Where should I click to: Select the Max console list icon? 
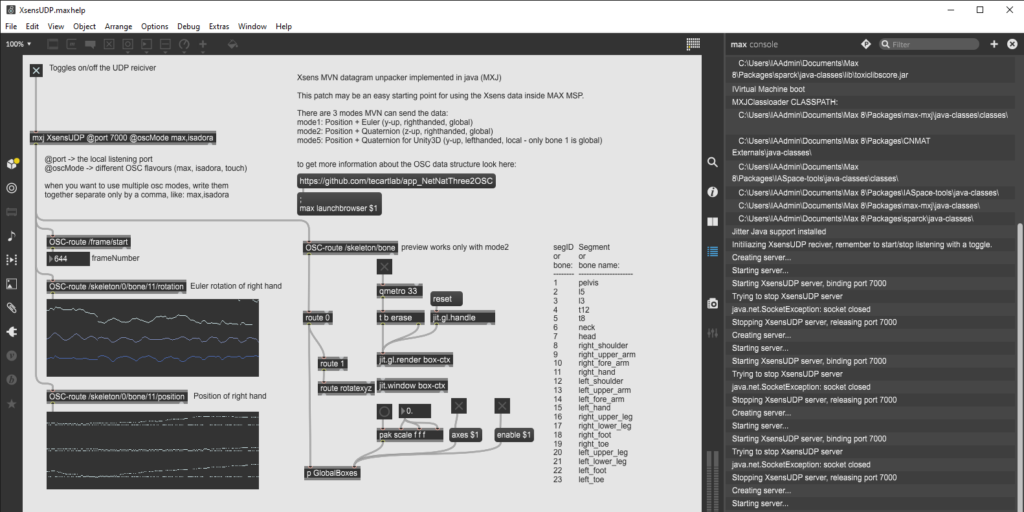(712, 251)
